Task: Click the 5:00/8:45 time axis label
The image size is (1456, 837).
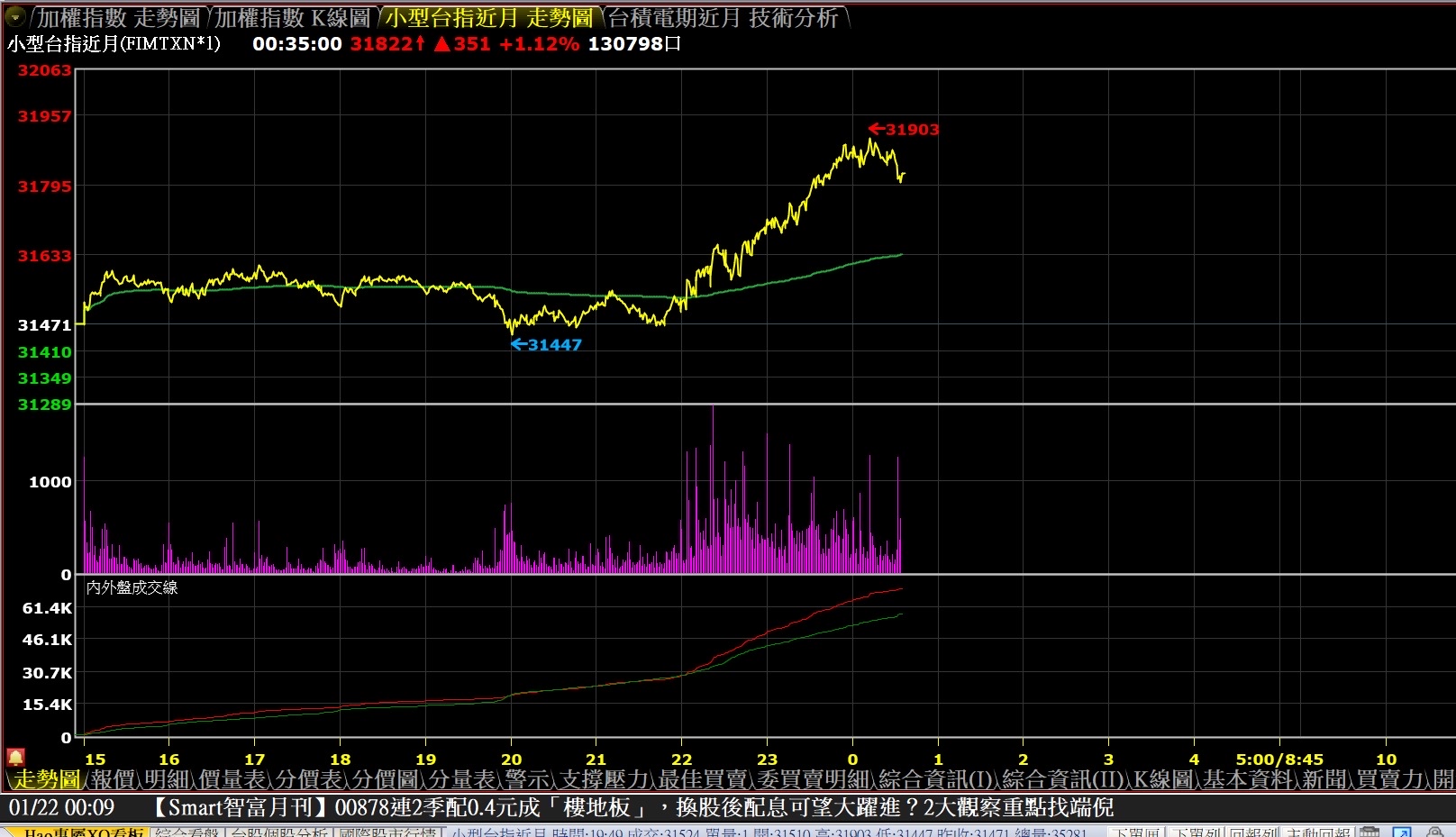Action: click(1279, 760)
